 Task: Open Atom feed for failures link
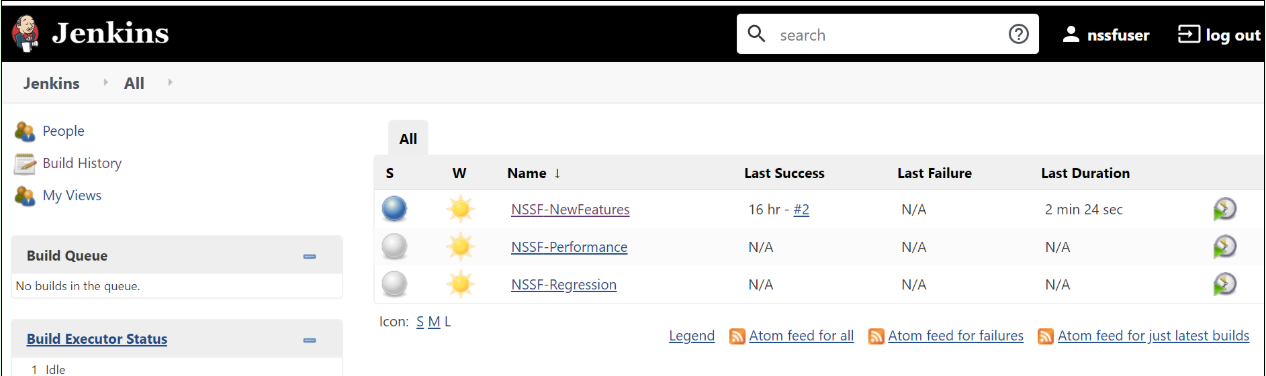pos(956,336)
